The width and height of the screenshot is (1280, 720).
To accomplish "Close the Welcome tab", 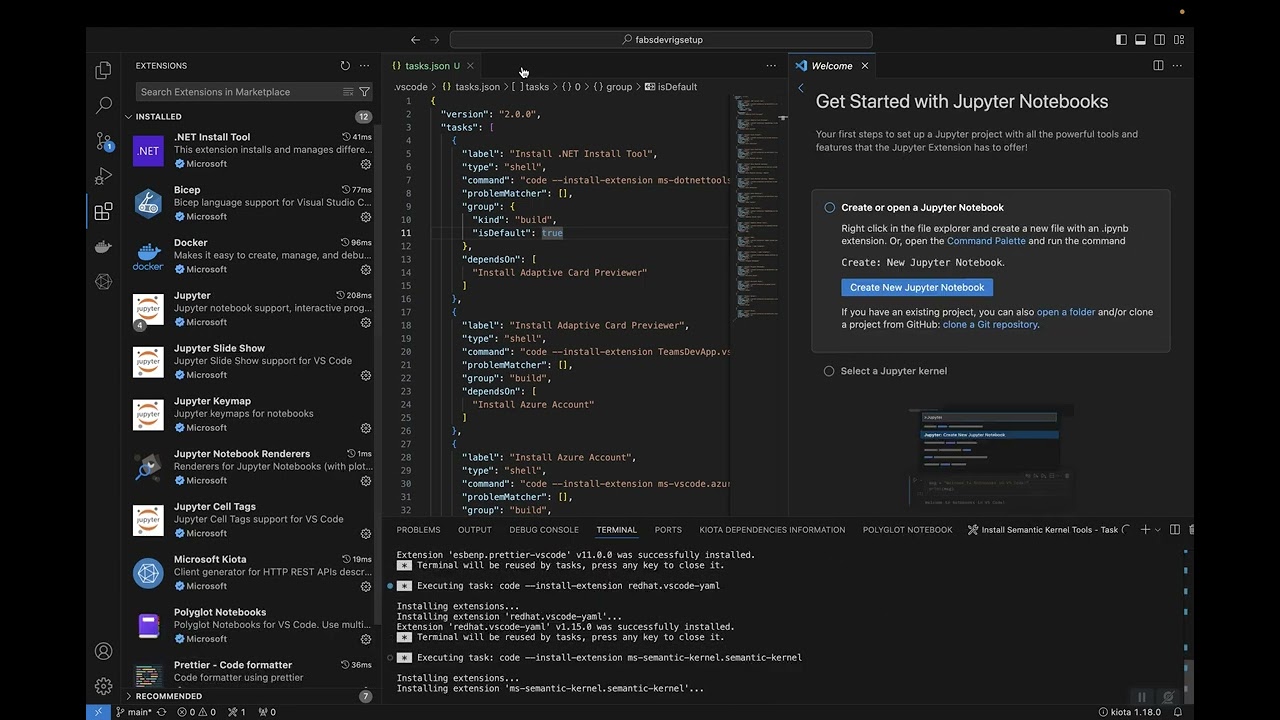I will [x=865, y=66].
